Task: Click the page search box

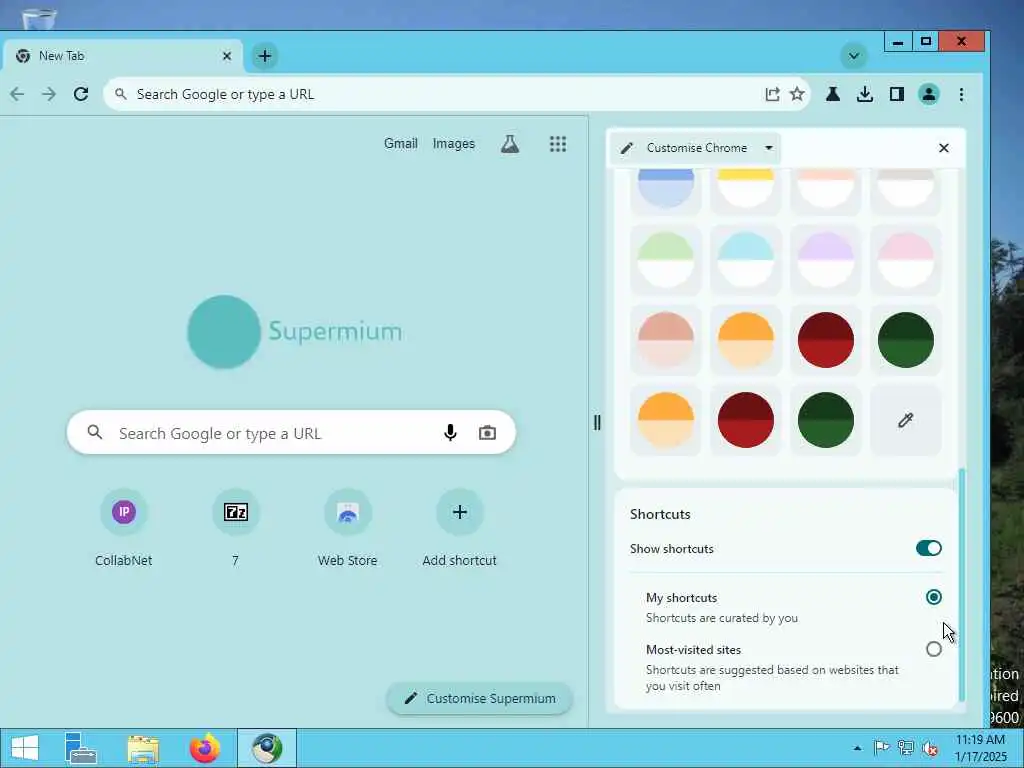Action: (x=291, y=432)
